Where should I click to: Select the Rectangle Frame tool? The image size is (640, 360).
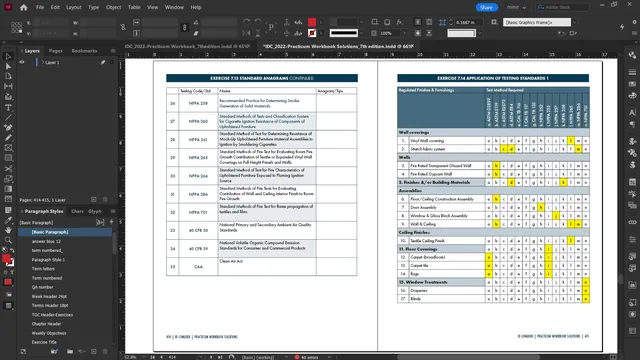[8, 148]
